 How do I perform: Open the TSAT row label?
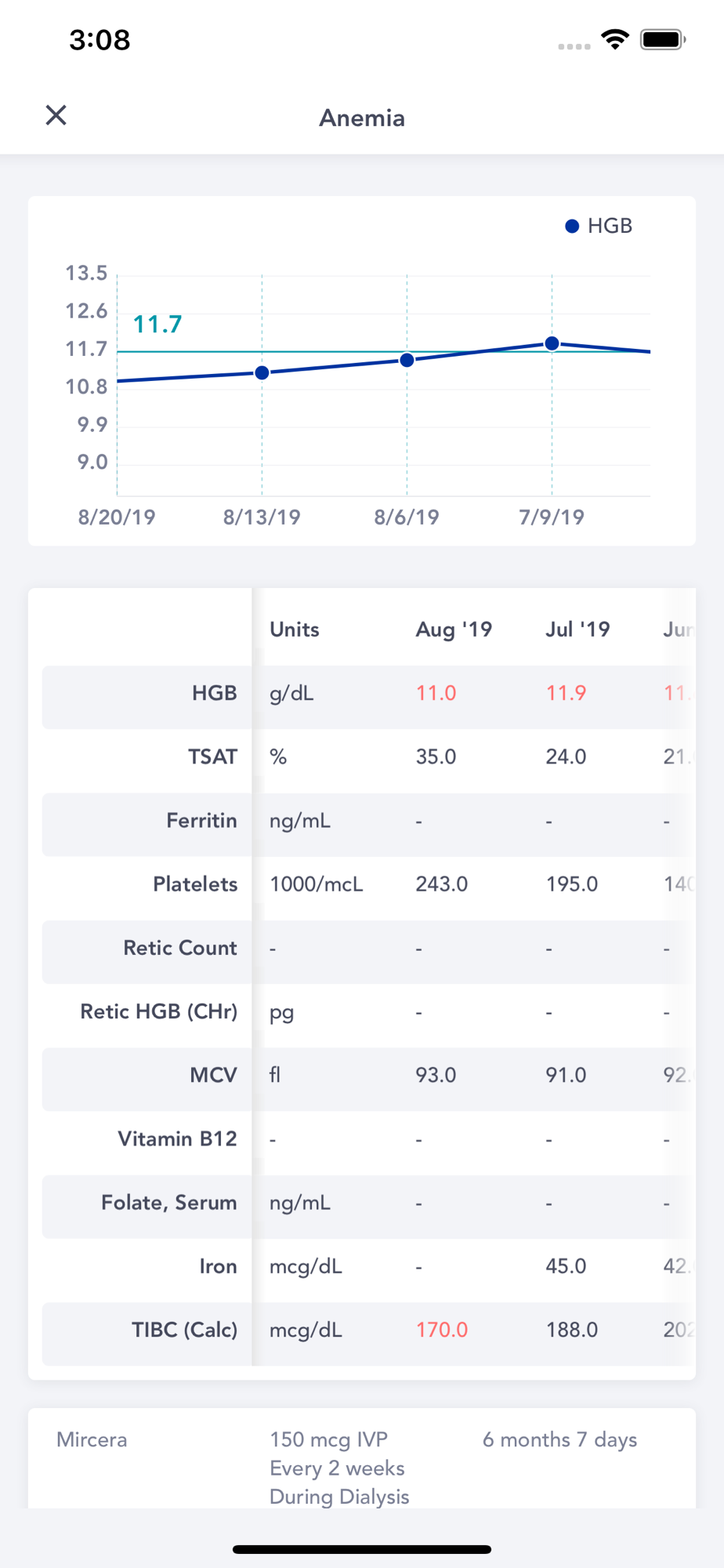tap(212, 757)
